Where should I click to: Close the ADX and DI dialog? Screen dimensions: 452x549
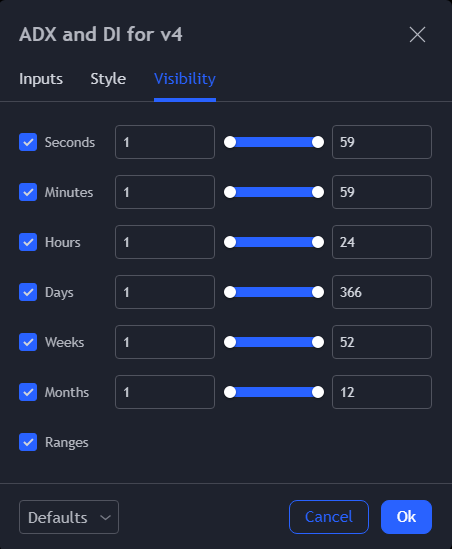click(x=417, y=35)
